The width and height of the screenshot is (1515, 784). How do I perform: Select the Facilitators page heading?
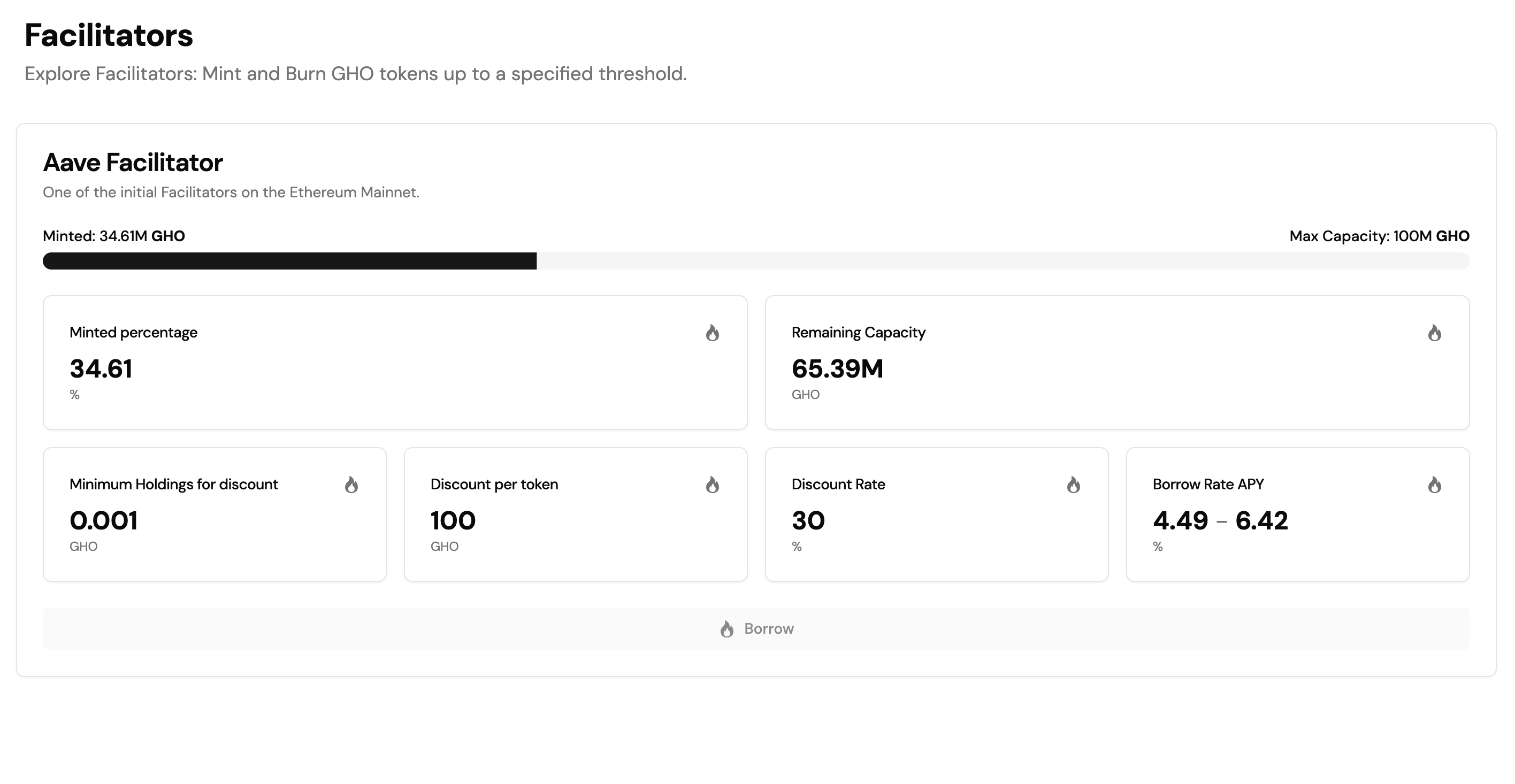click(109, 35)
